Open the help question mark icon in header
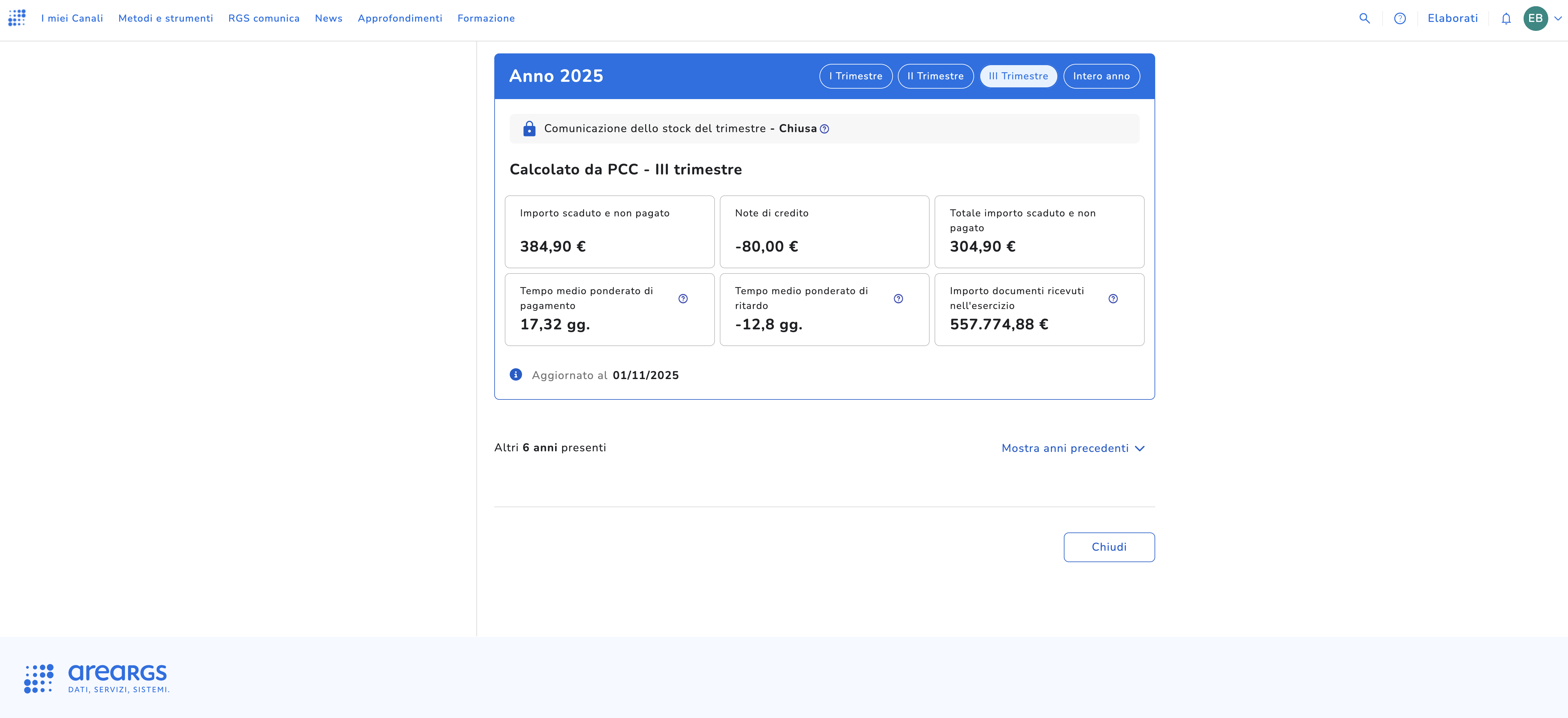 tap(1400, 18)
